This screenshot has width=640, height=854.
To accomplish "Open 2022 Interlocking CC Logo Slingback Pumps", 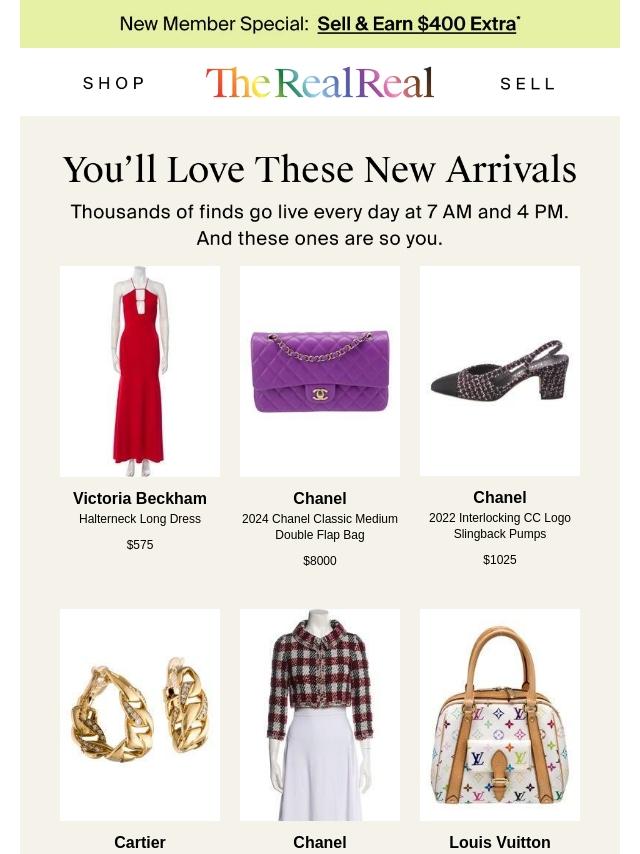I will [x=499, y=526].
